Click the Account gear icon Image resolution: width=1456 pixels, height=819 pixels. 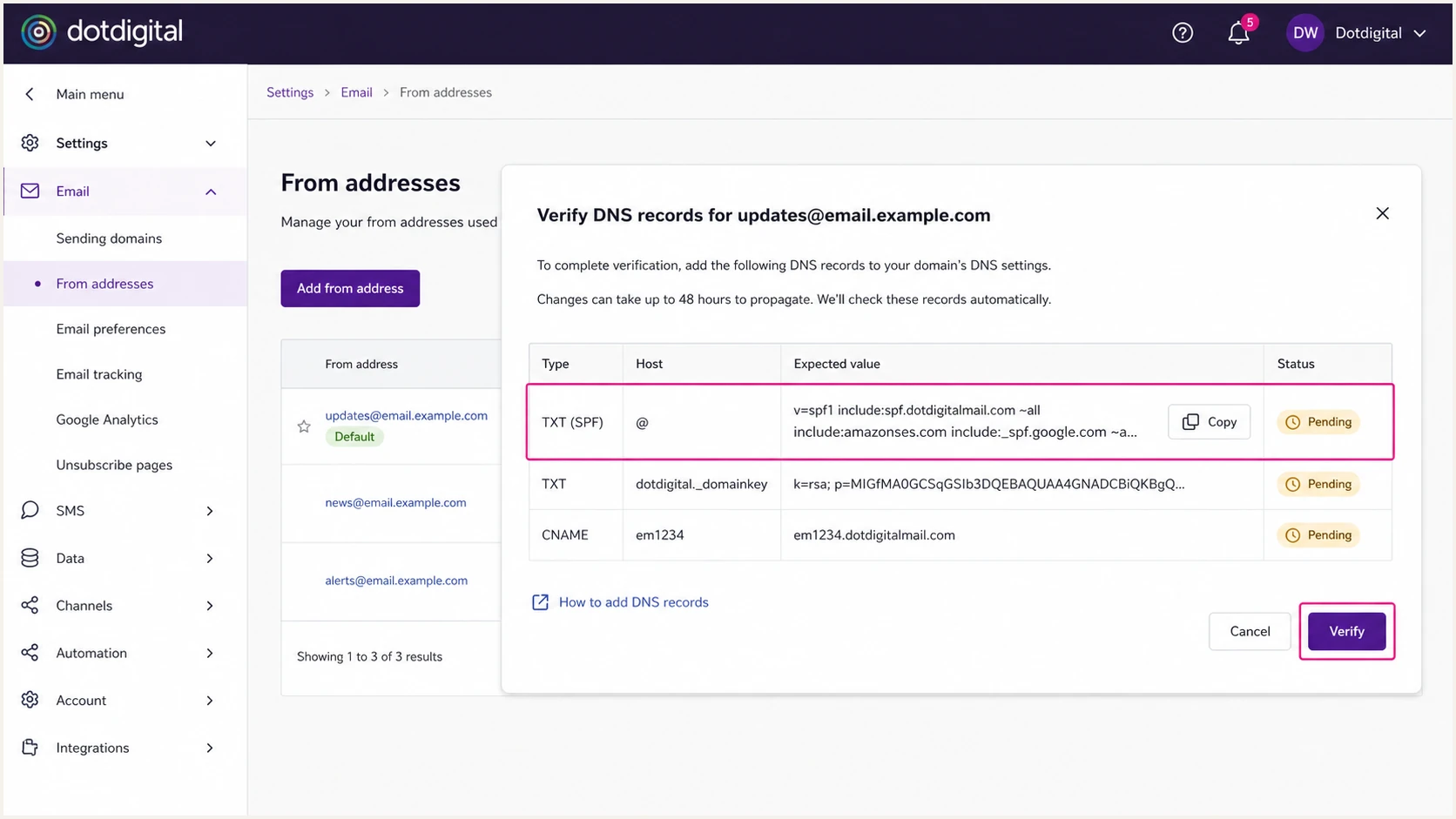[x=30, y=700]
